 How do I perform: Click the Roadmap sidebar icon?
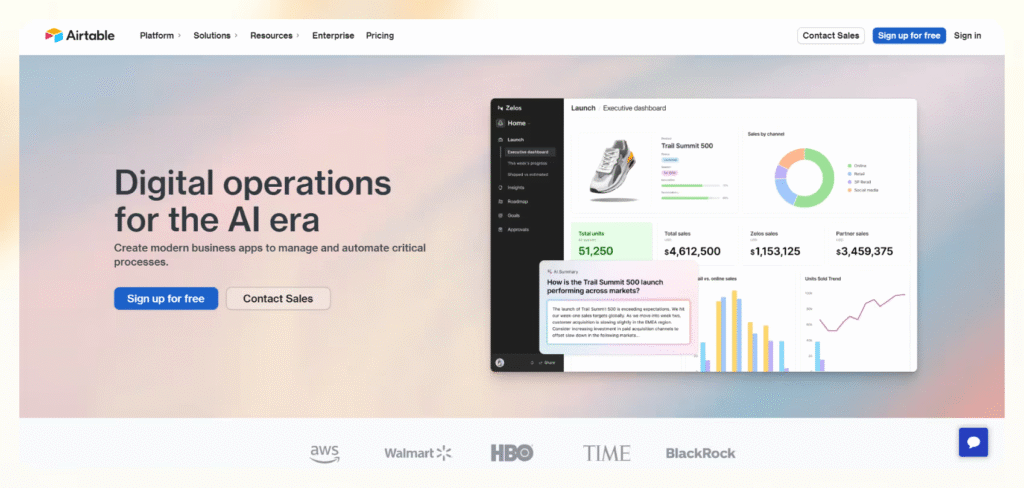click(500, 201)
